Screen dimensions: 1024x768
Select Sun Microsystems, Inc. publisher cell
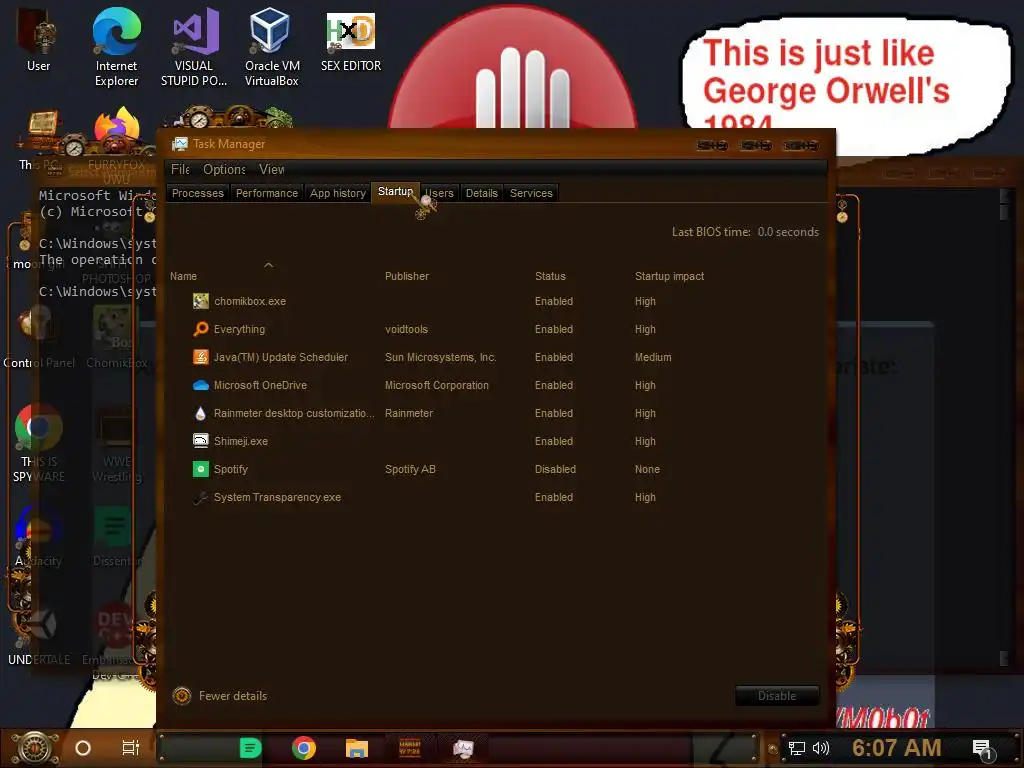[440, 357]
